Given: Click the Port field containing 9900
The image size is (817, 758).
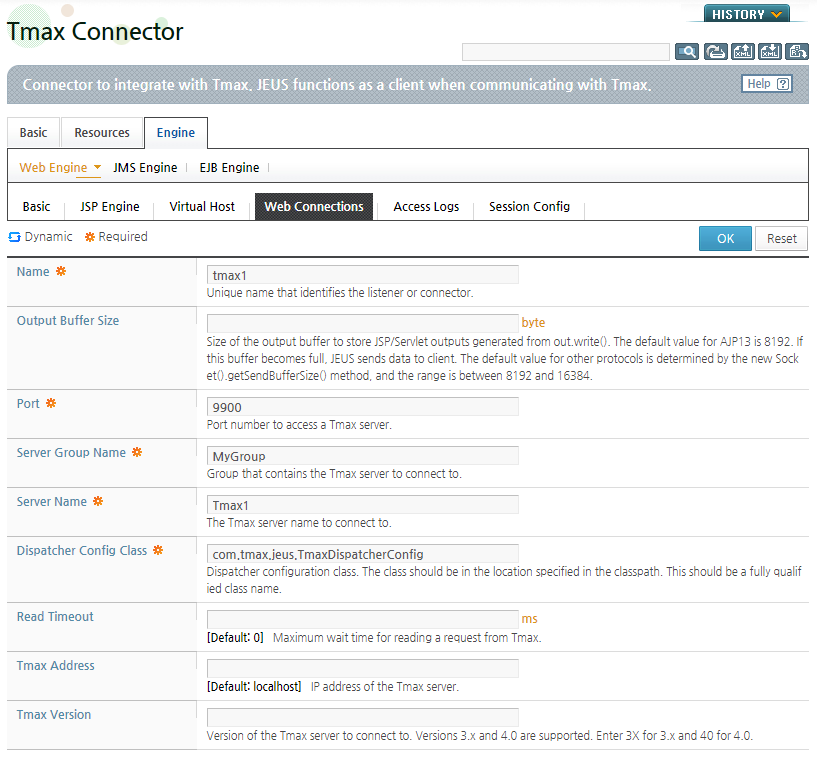Looking at the screenshot, I should (x=363, y=407).
